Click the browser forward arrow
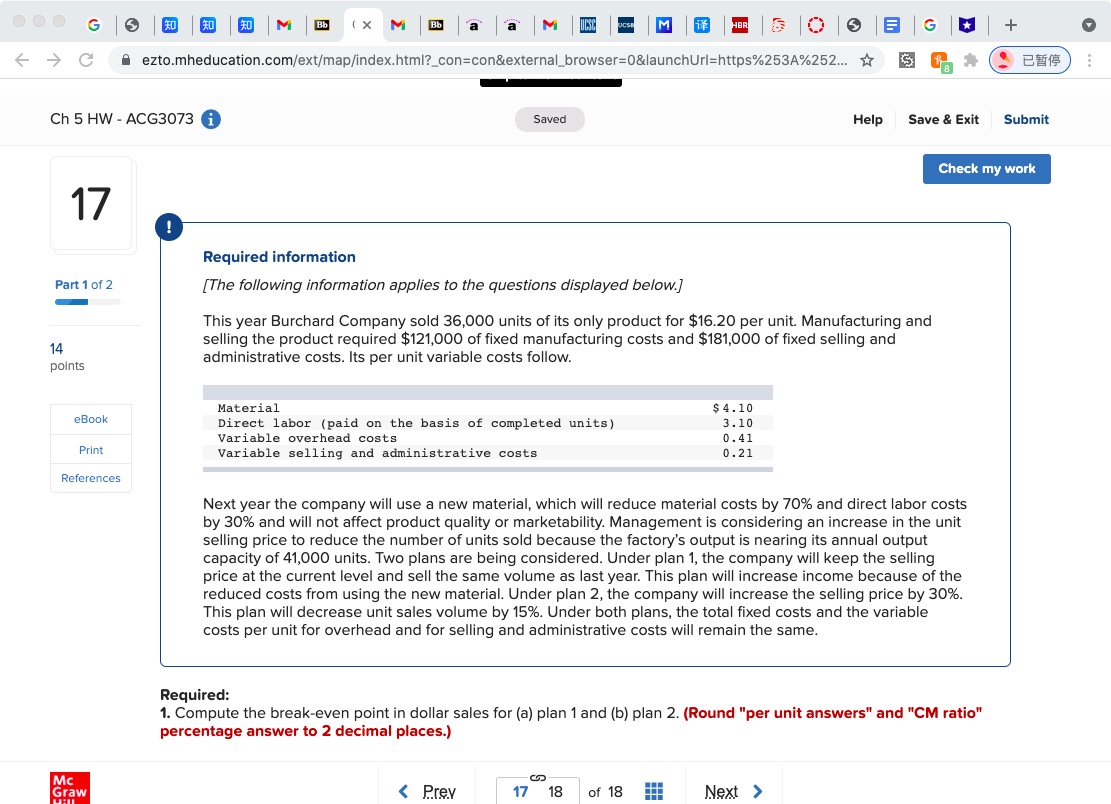This screenshot has height=804, width=1111. coord(54,60)
